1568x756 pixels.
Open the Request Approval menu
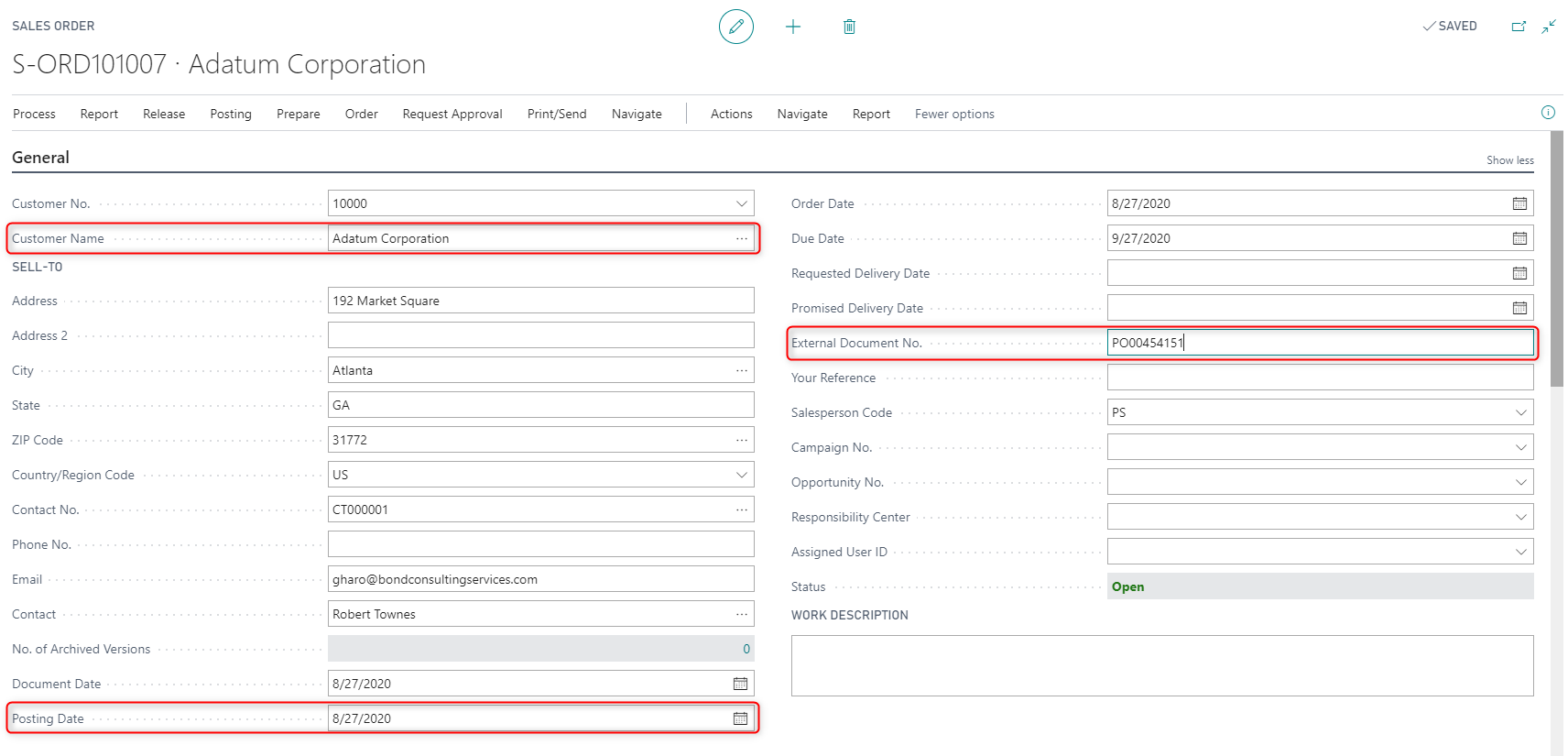pos(452,114)
